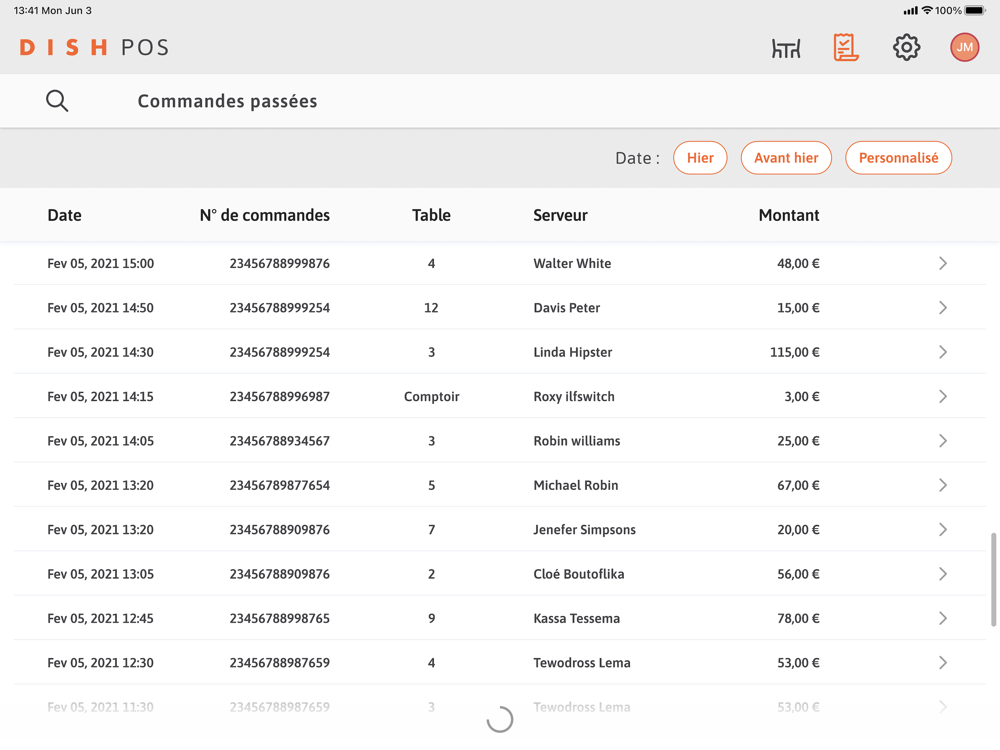Expand Davis Peter order chevron

[942, 308]
